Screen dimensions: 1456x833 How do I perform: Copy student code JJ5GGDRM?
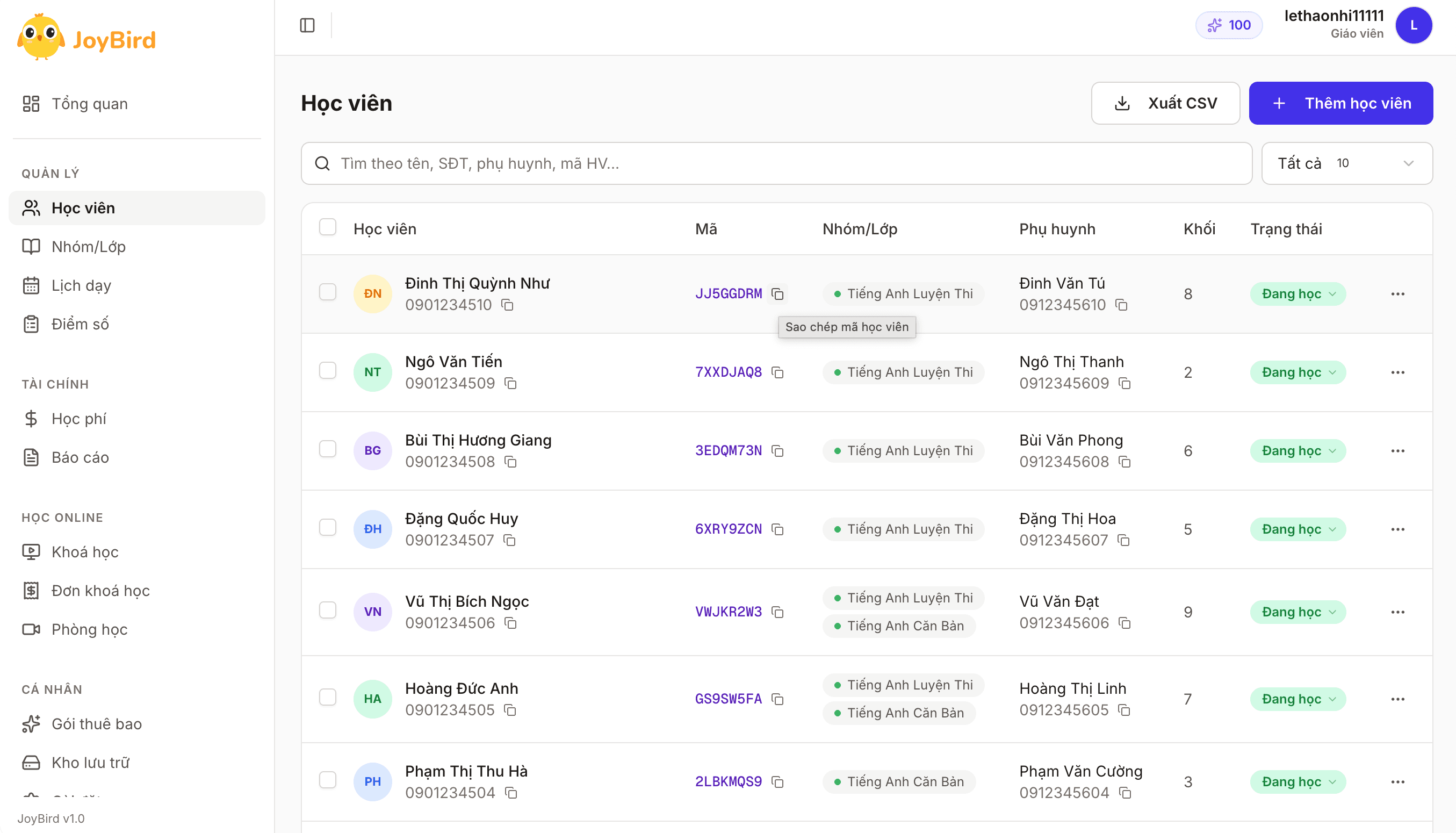[777, 293]
